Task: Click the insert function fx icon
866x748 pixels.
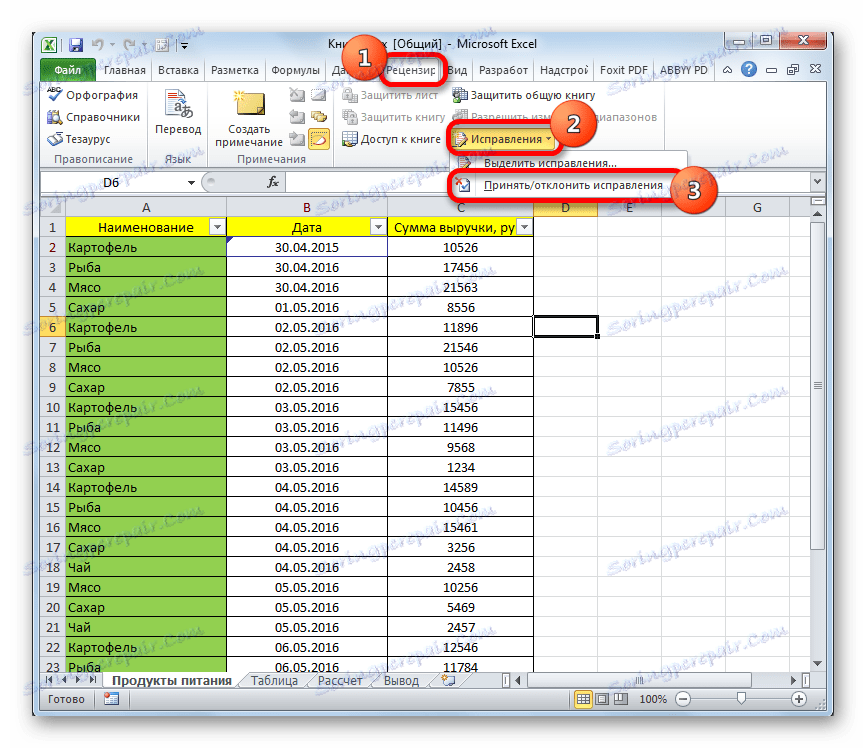Action: (273, 182)
